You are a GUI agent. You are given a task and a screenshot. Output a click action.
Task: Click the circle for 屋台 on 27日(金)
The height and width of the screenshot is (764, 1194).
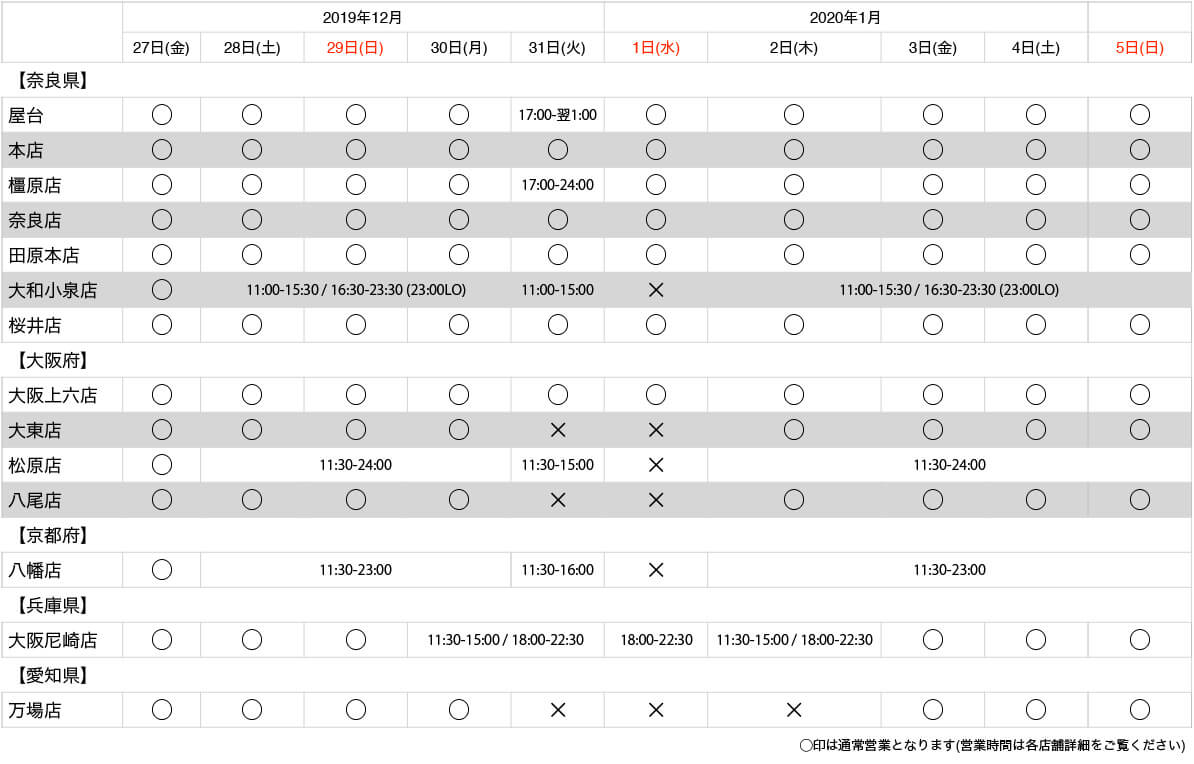pos(161,115)
